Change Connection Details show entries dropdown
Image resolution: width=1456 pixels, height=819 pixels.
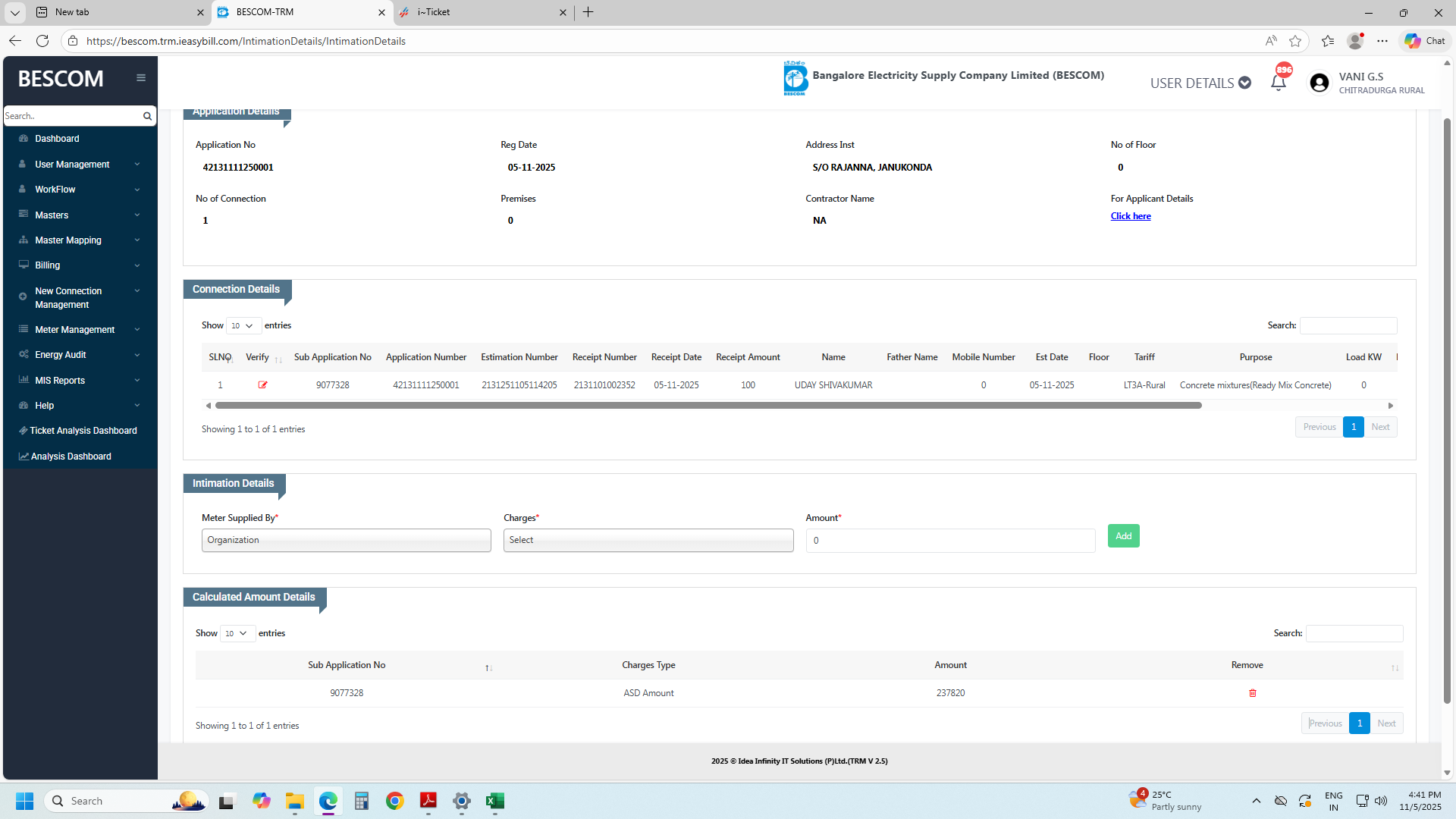pos(243,326)
